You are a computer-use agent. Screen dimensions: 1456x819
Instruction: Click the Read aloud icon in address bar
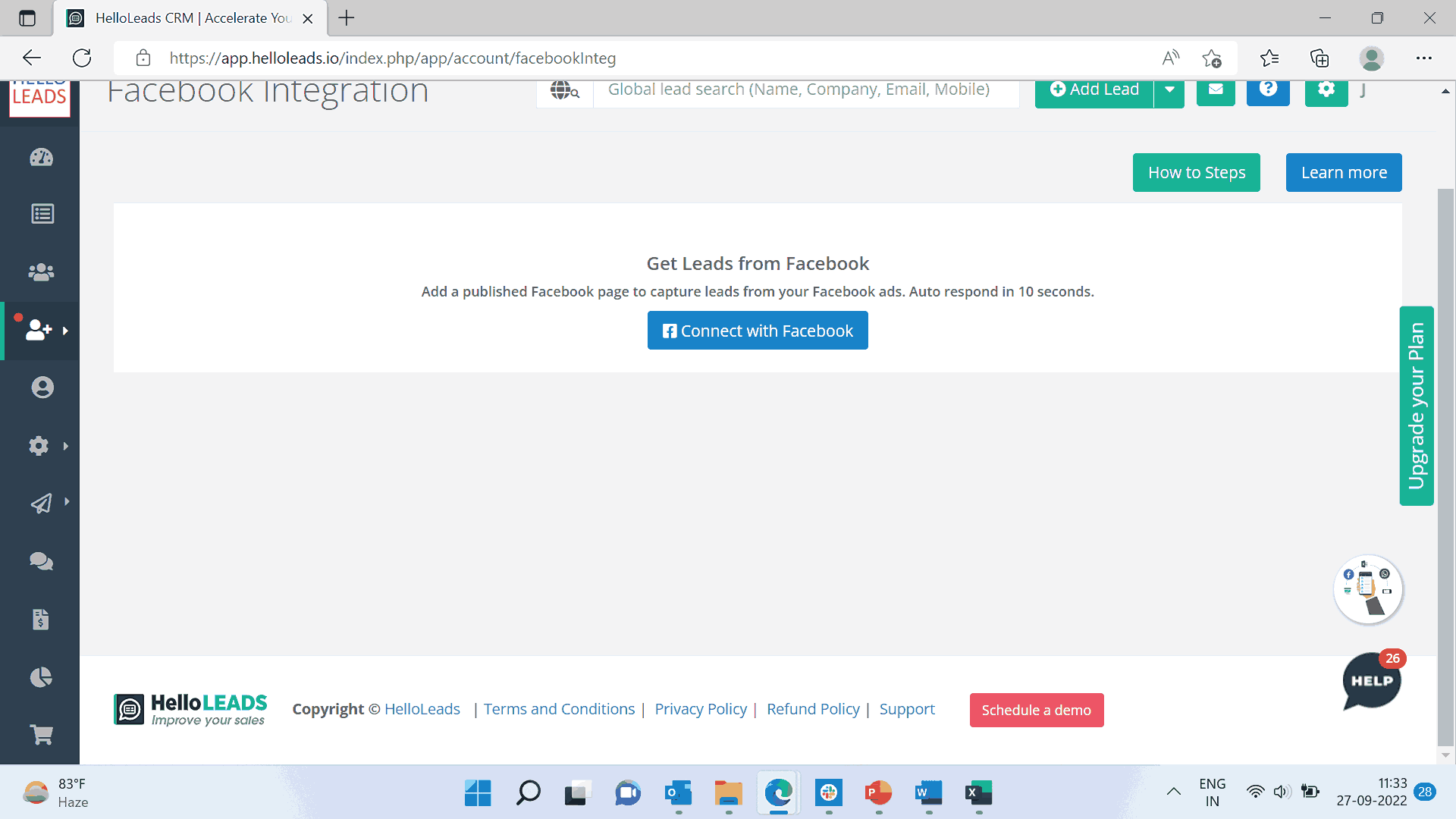1171,58
